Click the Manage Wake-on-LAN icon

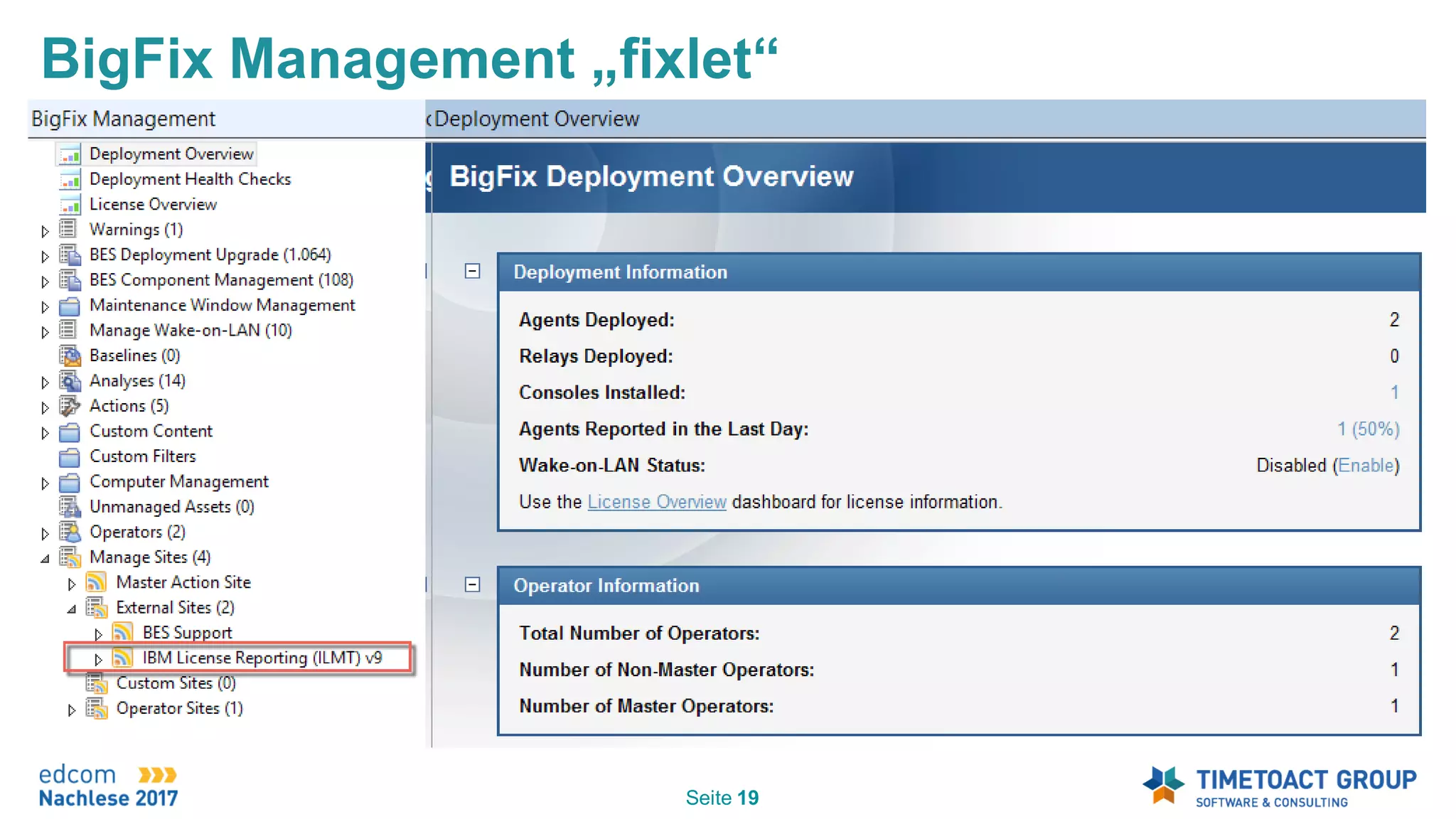point(68,331)
